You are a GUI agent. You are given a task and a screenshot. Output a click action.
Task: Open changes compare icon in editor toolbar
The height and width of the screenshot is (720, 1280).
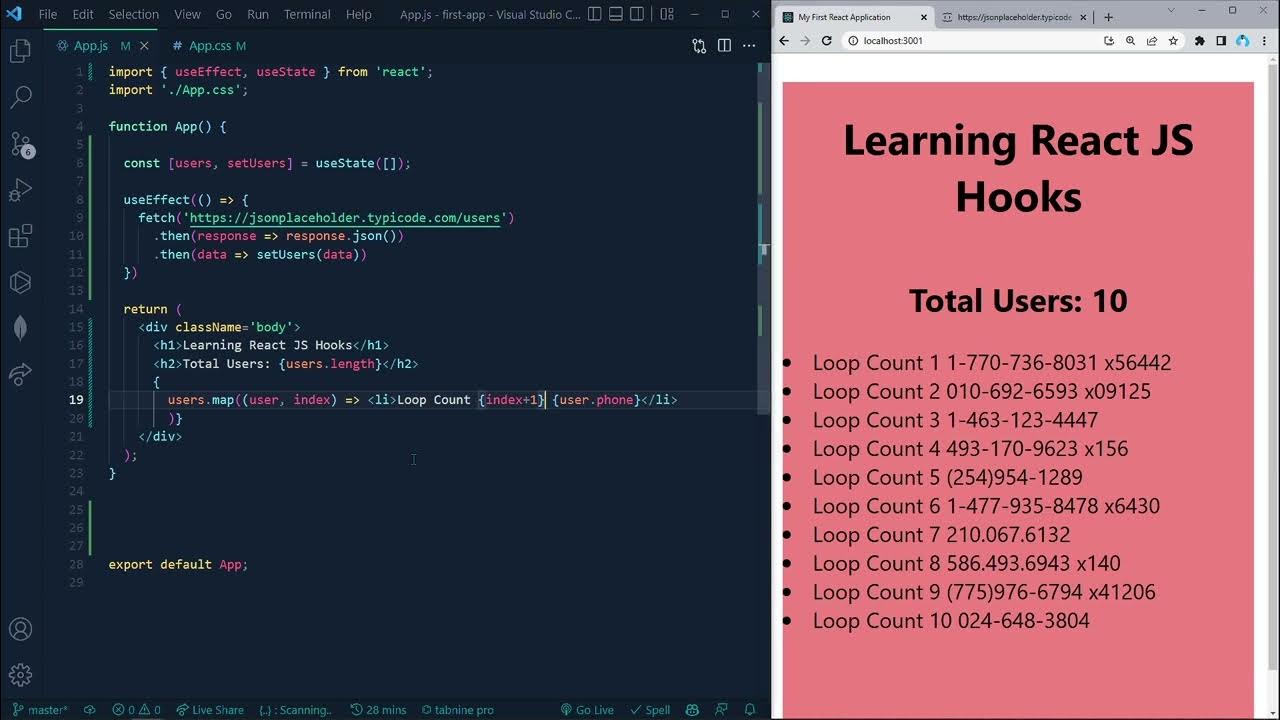[x=699, y=46]
